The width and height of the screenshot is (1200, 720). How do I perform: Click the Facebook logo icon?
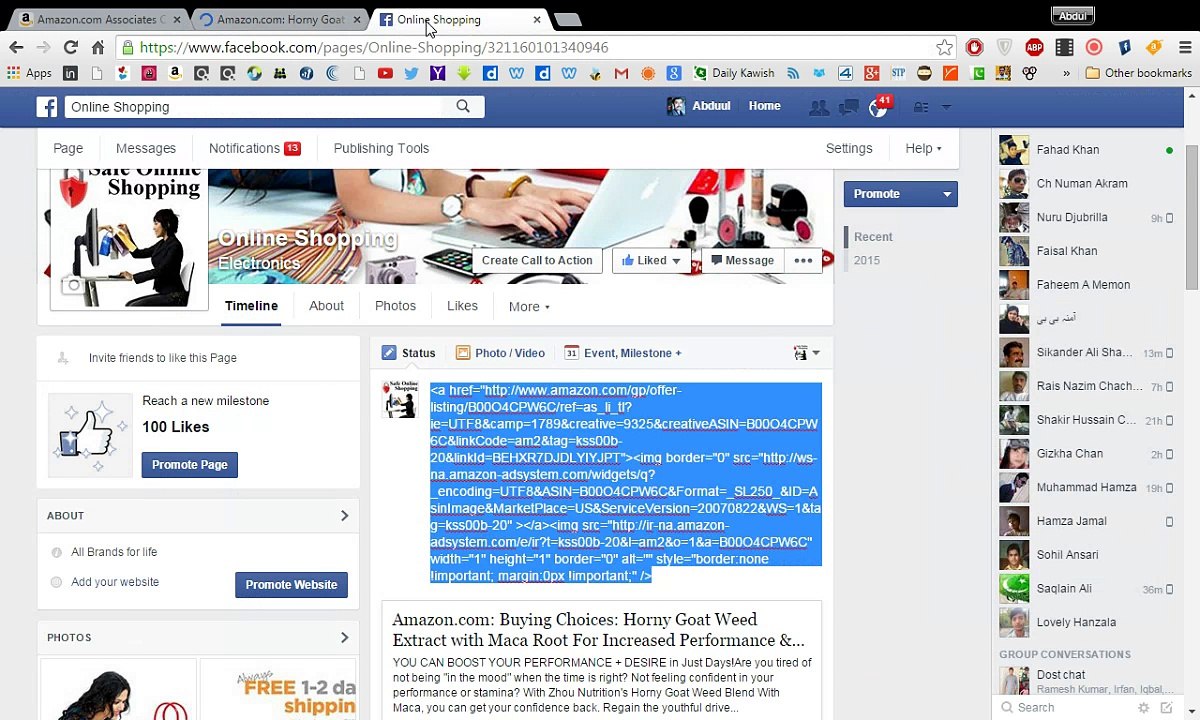click(47, 107)
